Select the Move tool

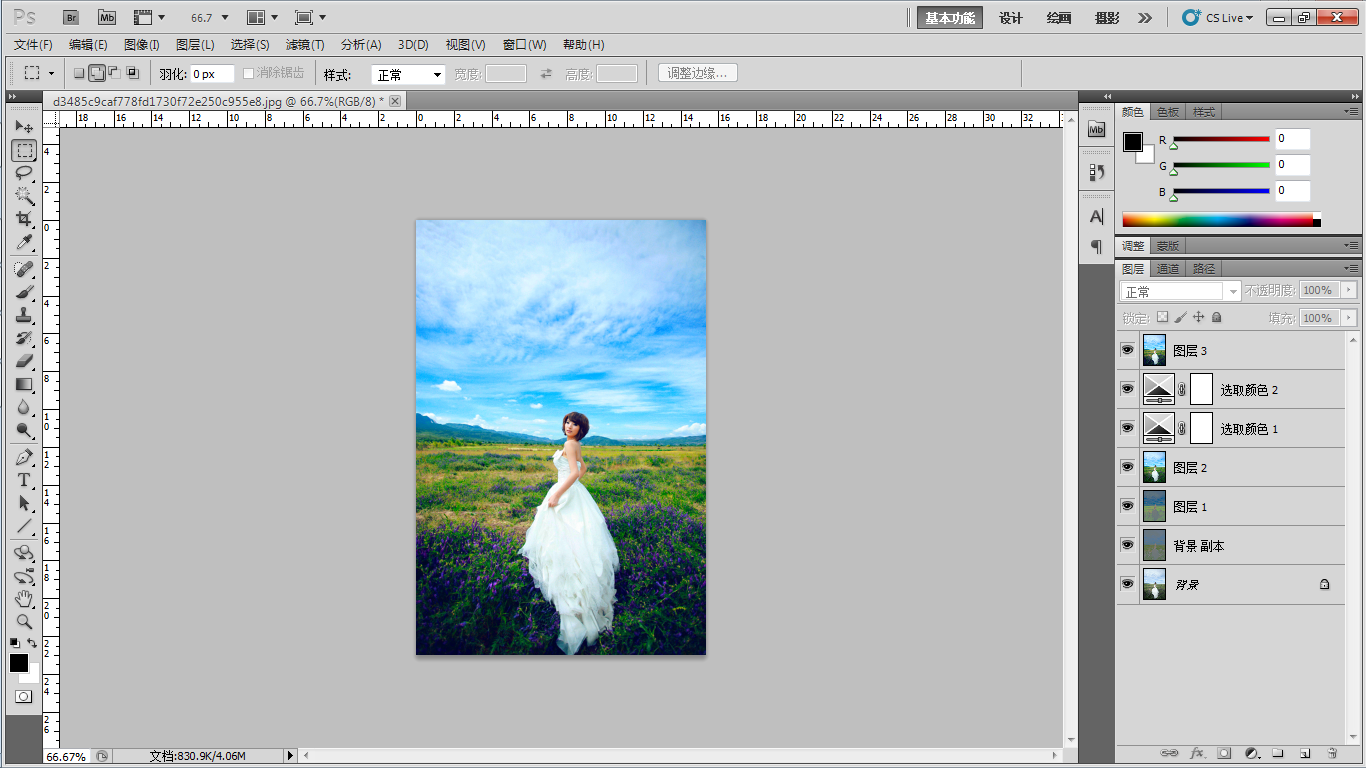click(24, 127)
